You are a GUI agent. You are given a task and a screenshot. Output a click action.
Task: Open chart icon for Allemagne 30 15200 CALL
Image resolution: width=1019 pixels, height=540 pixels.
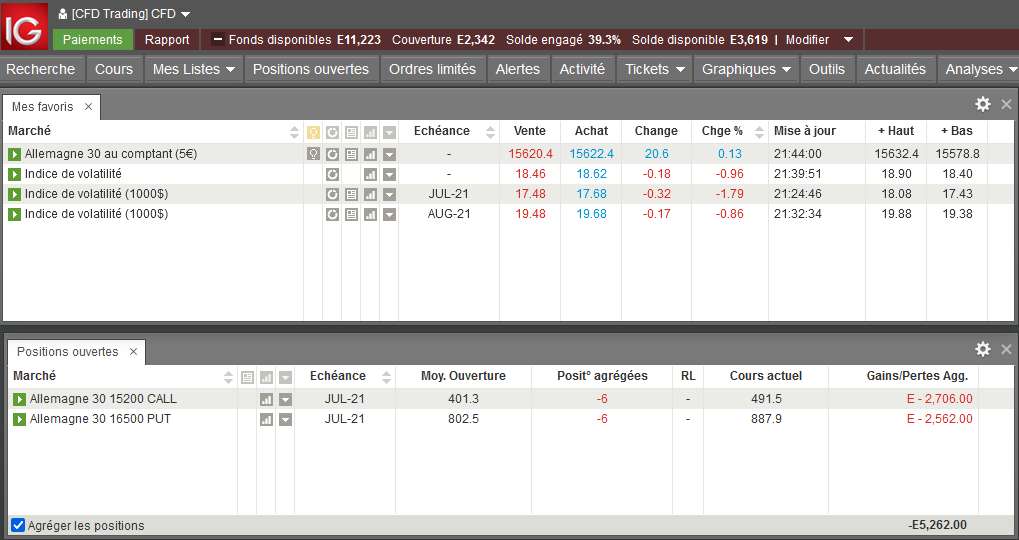[266, 400]
